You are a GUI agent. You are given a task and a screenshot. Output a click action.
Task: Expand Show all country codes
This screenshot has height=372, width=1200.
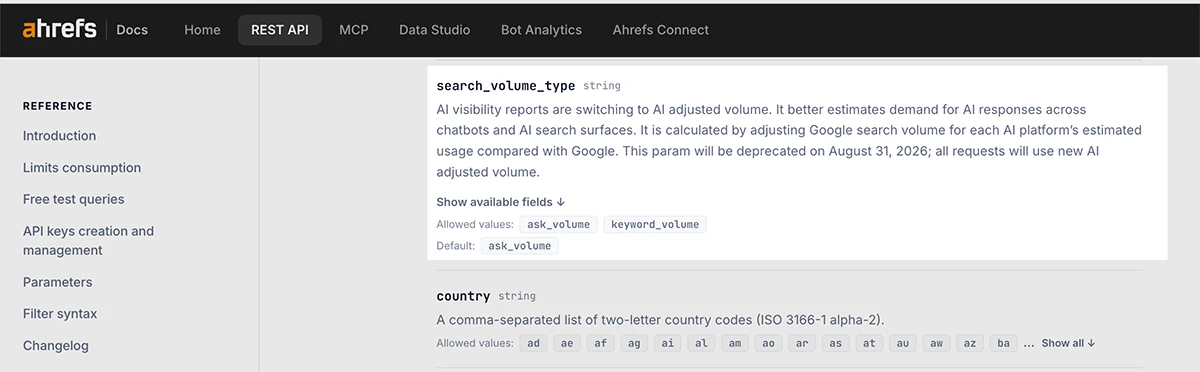(x=1068, y=343)
